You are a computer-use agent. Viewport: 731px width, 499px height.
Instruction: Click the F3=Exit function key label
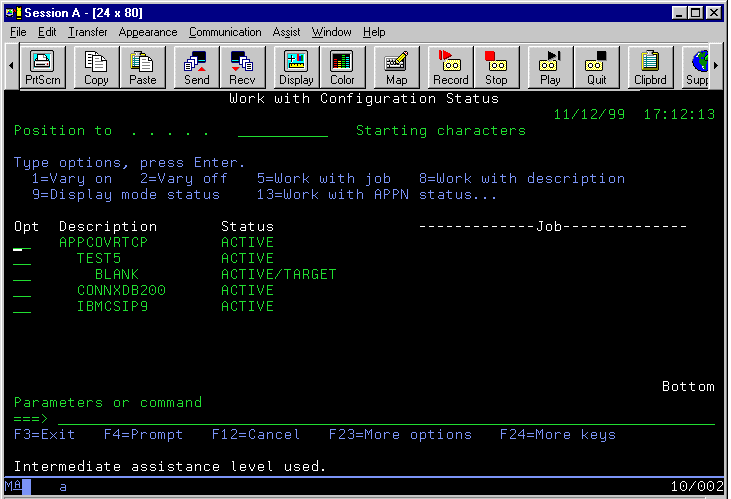tap(45, 435)
